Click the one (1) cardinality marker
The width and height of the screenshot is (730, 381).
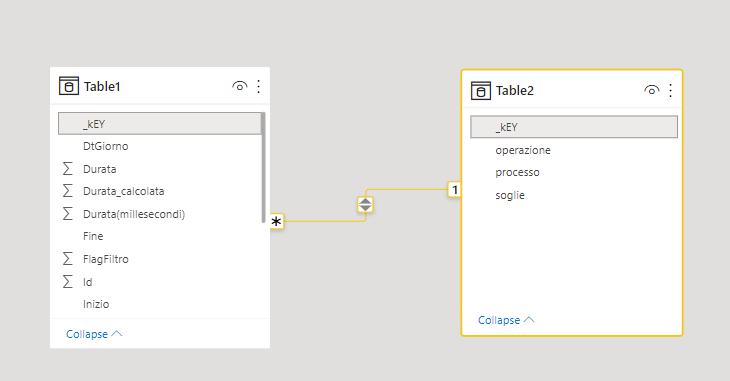point(455,190)
